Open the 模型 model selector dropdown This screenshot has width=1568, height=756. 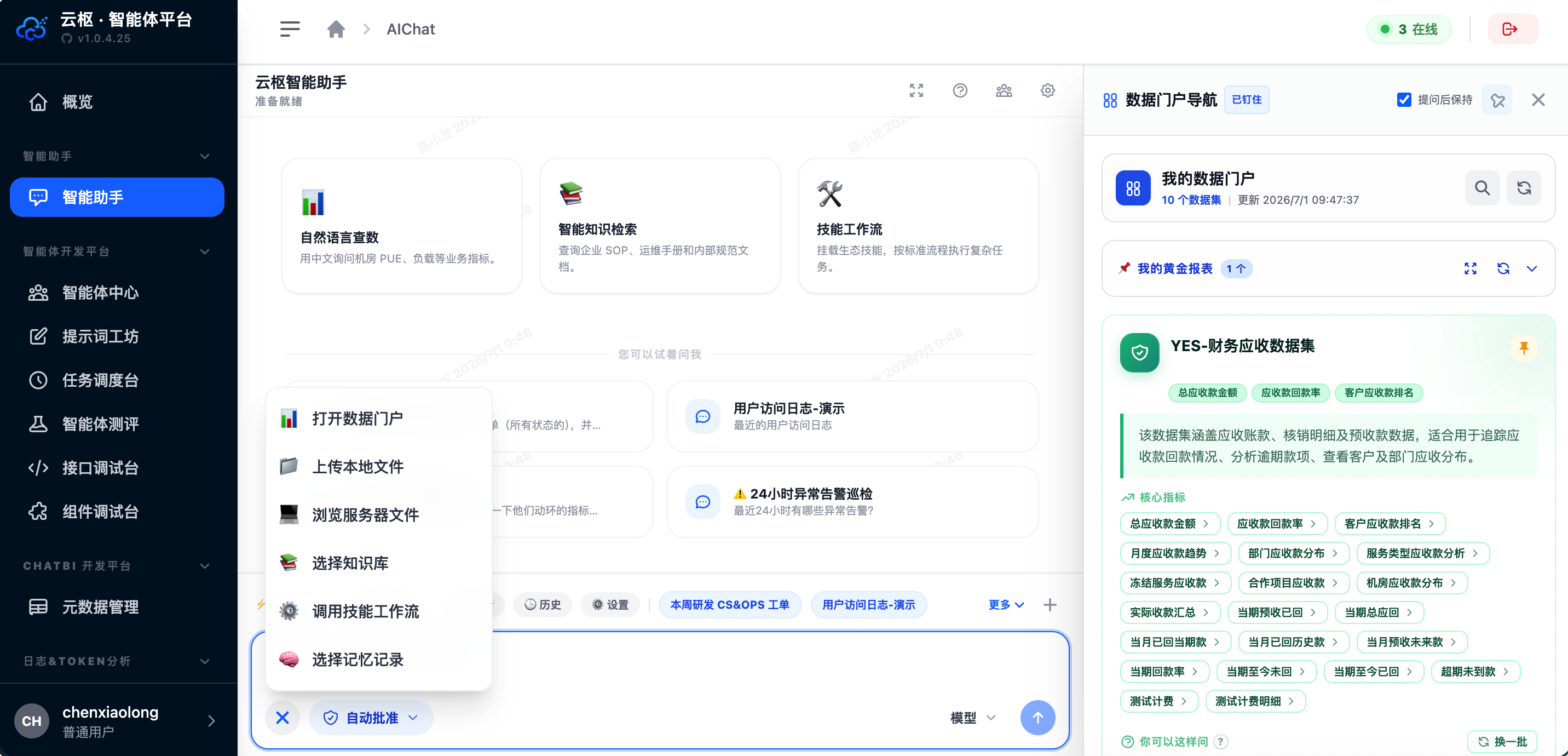[x=973, y=718]
